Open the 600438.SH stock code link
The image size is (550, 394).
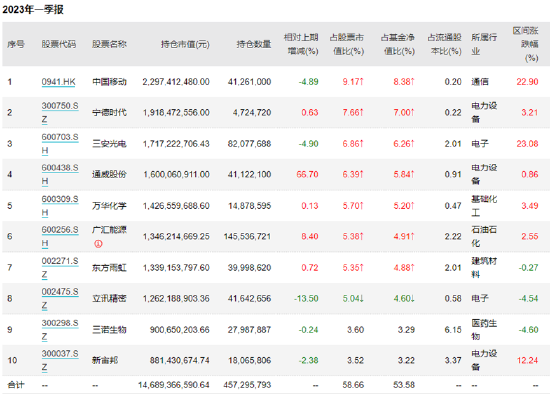pyautogui.click(x=60, y=174)
